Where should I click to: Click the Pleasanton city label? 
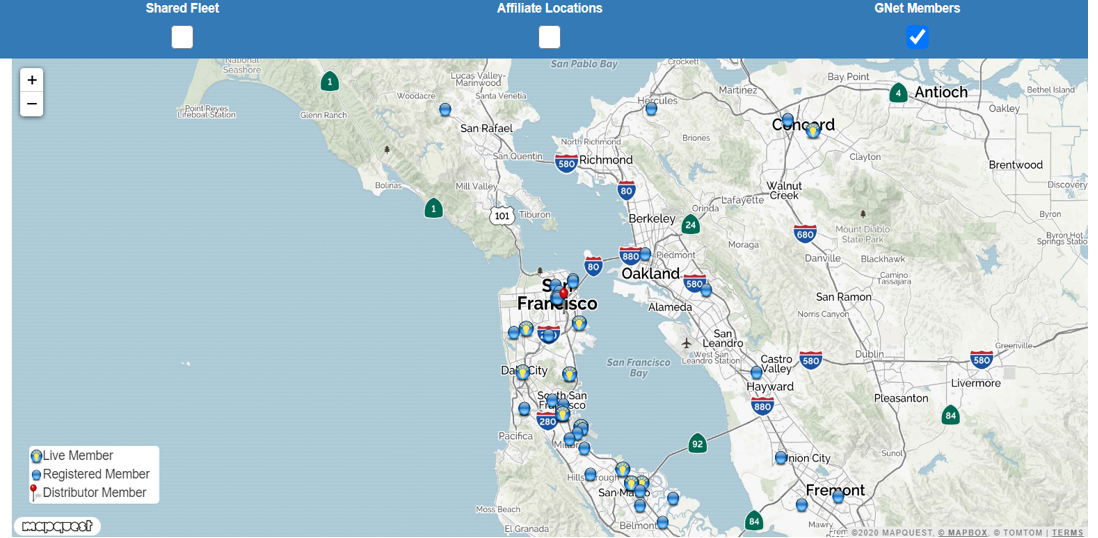pos(901,398)
